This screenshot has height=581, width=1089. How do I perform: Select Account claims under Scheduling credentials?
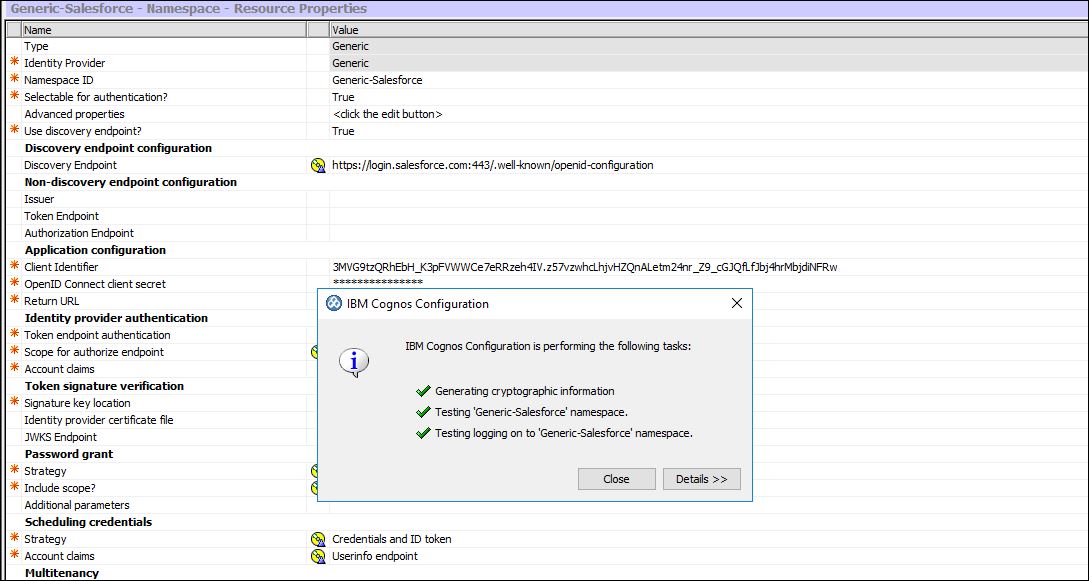(x=59, y=556)
